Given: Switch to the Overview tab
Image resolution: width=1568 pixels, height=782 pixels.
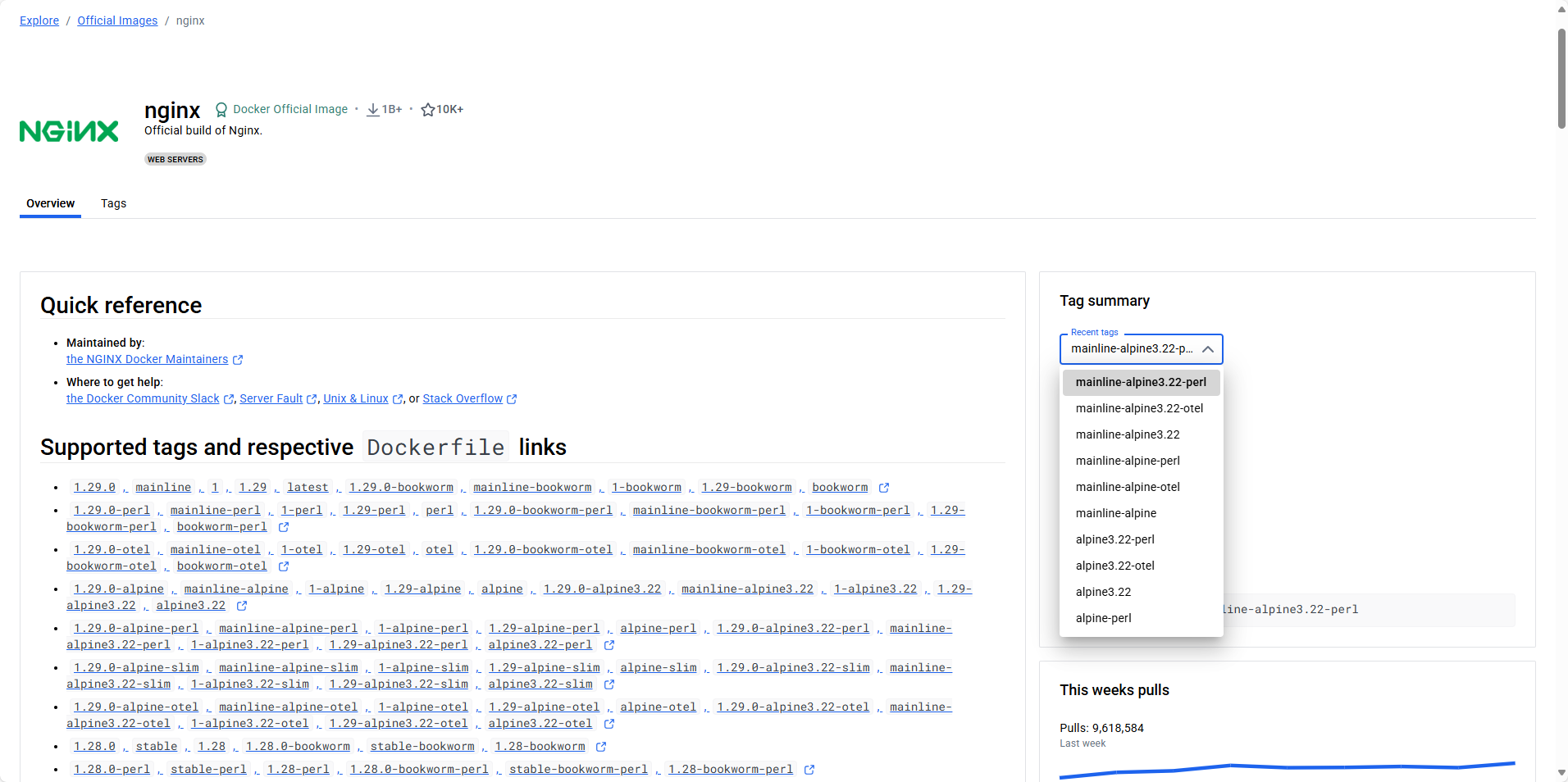Looking at the screenshot, I should (50, 203).
